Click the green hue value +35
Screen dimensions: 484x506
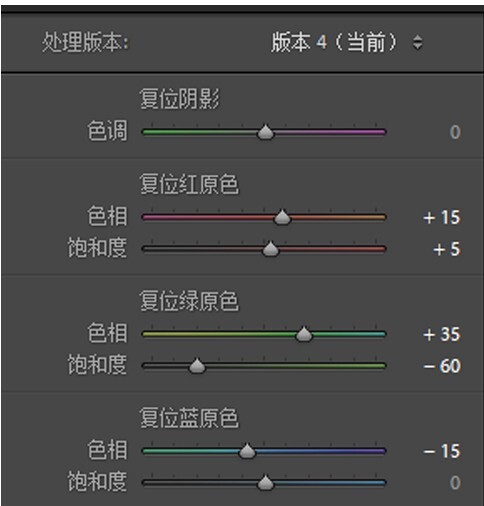tap(442, 334)
